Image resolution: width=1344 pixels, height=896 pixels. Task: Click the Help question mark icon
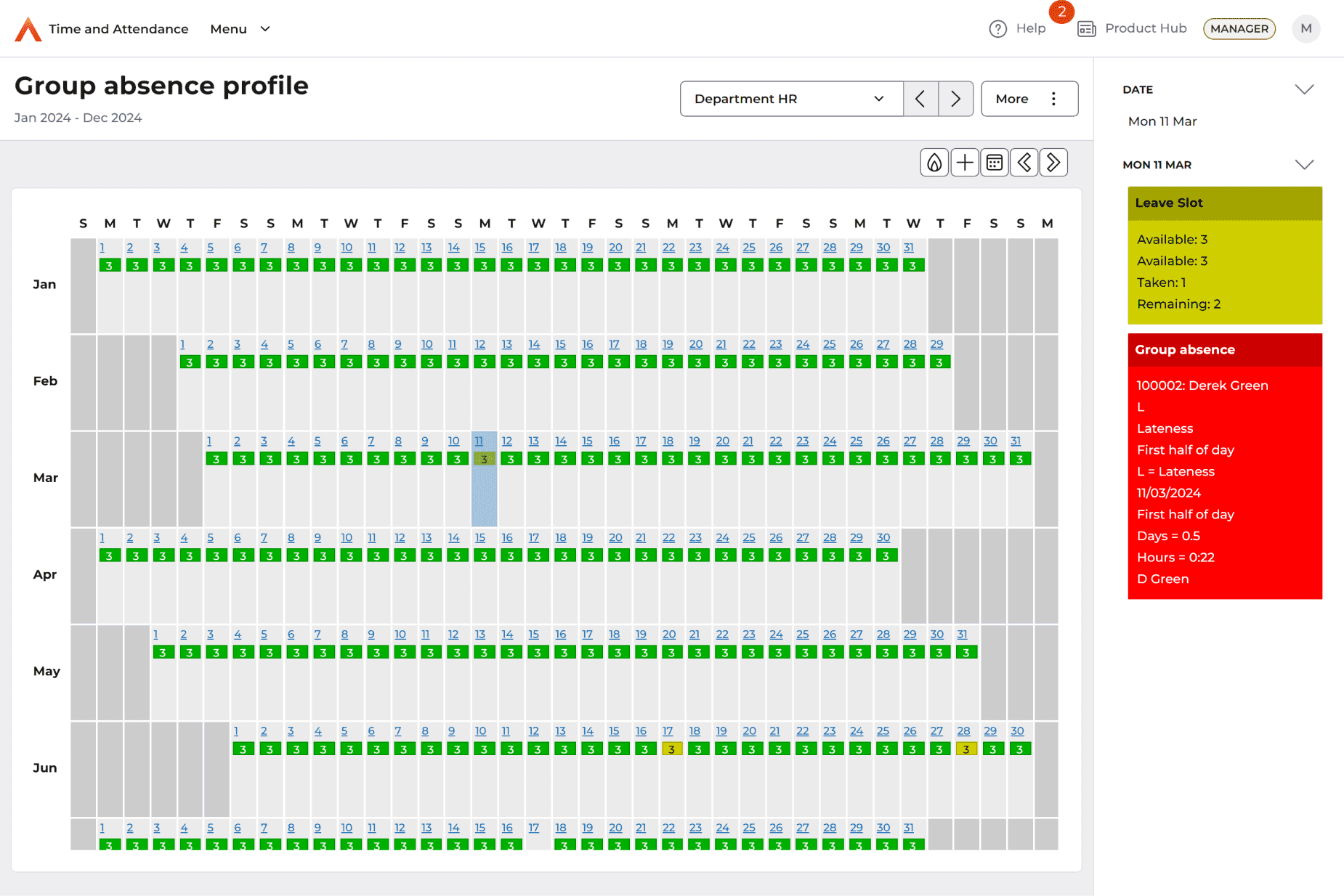[998, 29]
